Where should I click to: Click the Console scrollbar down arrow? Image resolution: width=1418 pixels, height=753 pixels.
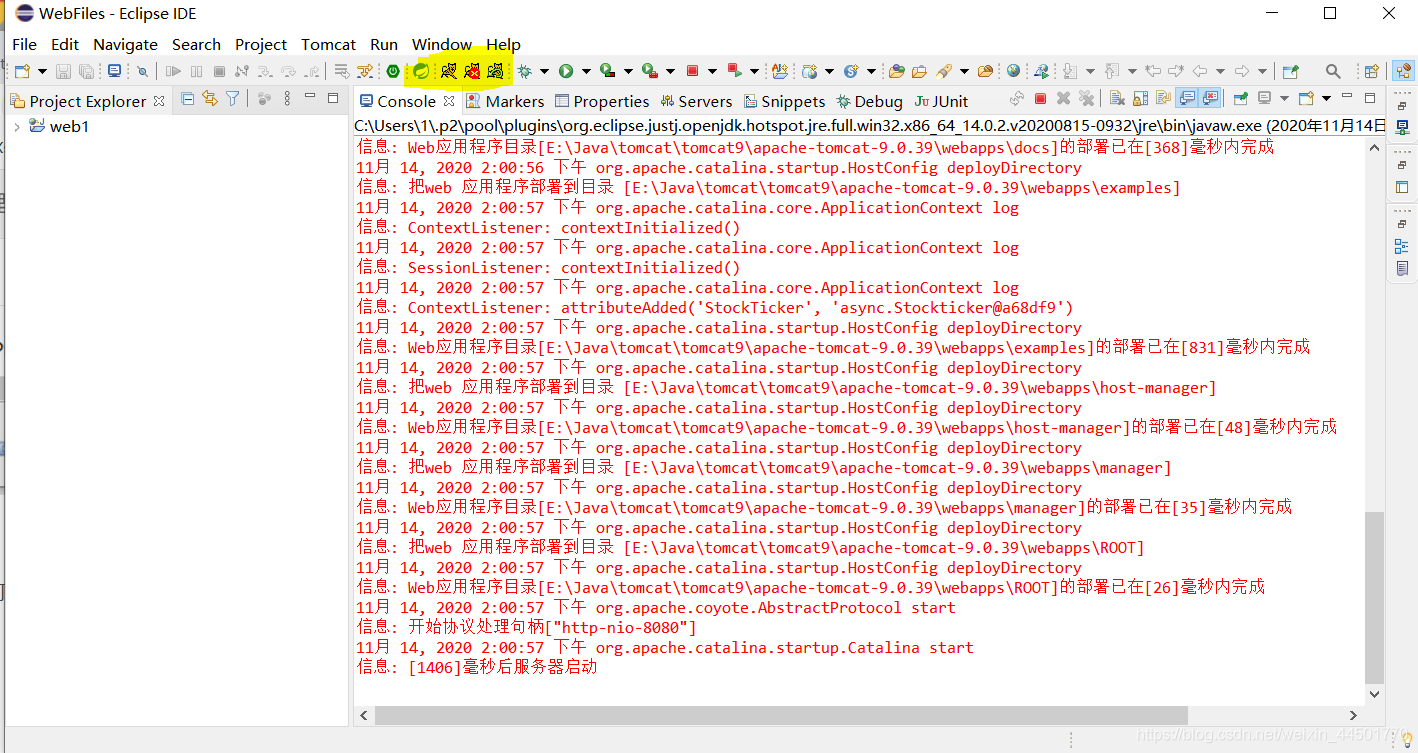point(1374,693)
